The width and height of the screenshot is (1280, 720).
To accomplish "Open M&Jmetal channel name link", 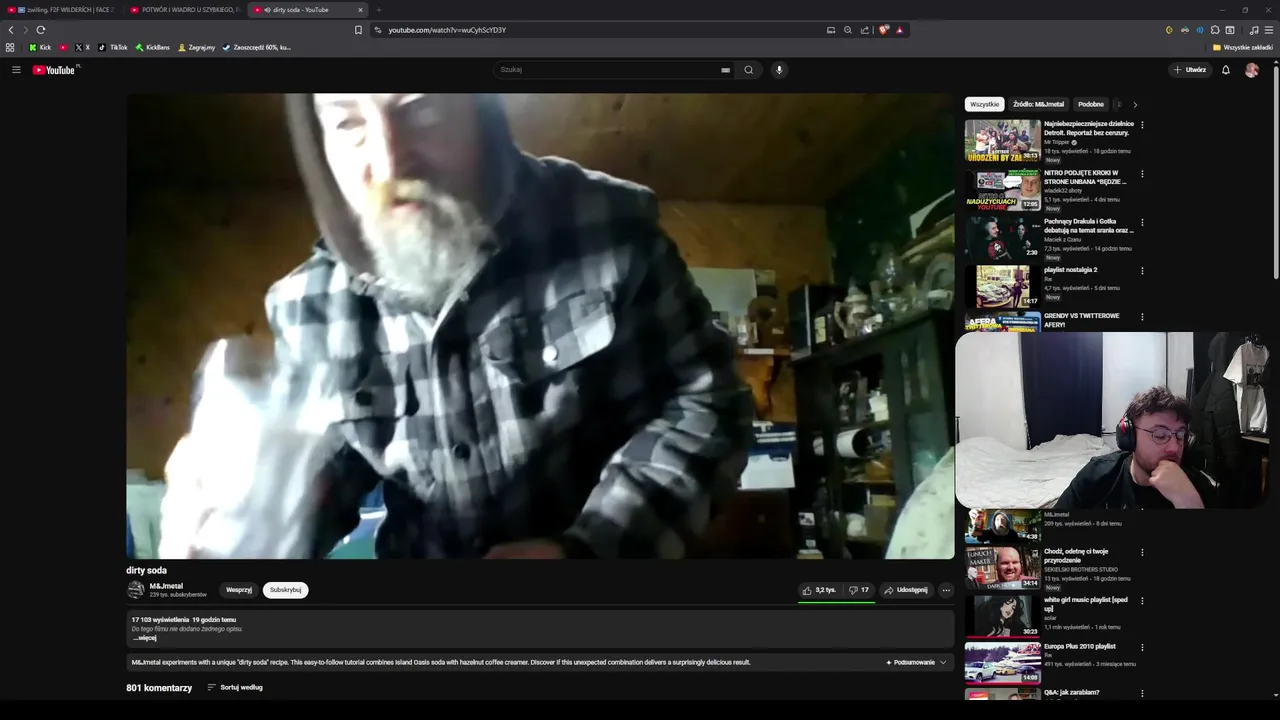I will pyautogui.click(x=166, y=586).
